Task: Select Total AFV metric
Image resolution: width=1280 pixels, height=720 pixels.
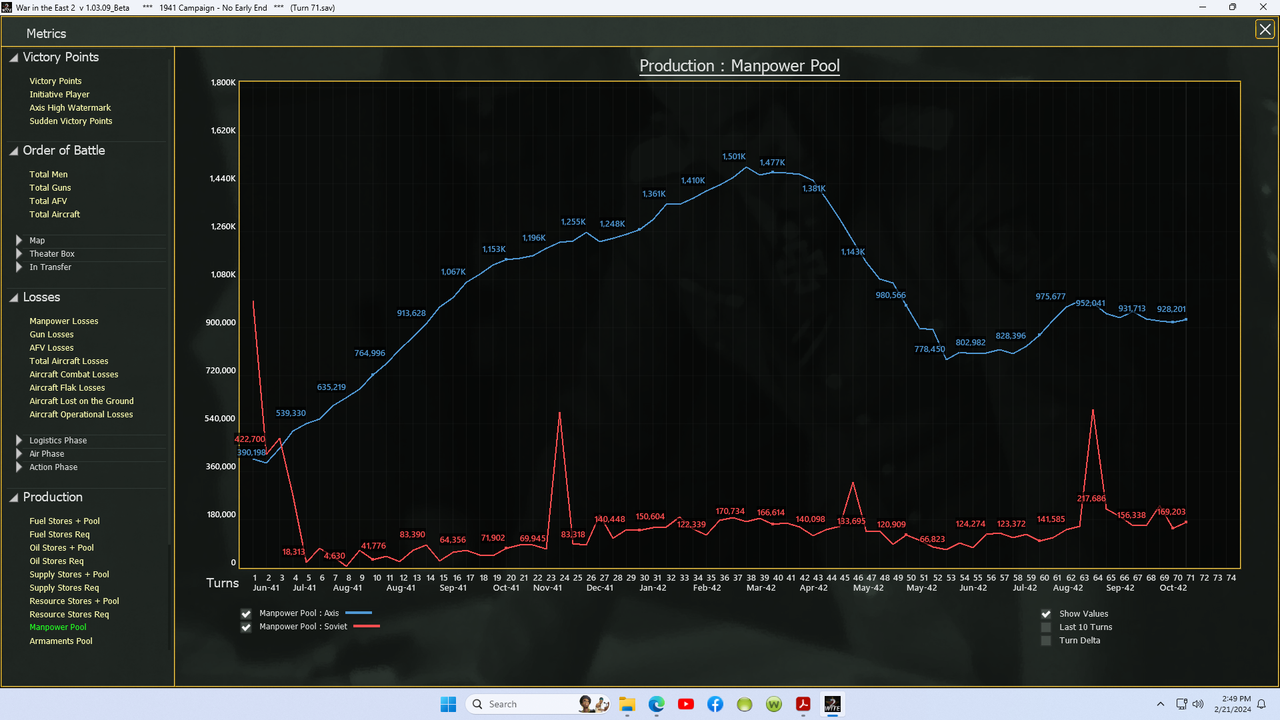Action: (x=48, y=201)
